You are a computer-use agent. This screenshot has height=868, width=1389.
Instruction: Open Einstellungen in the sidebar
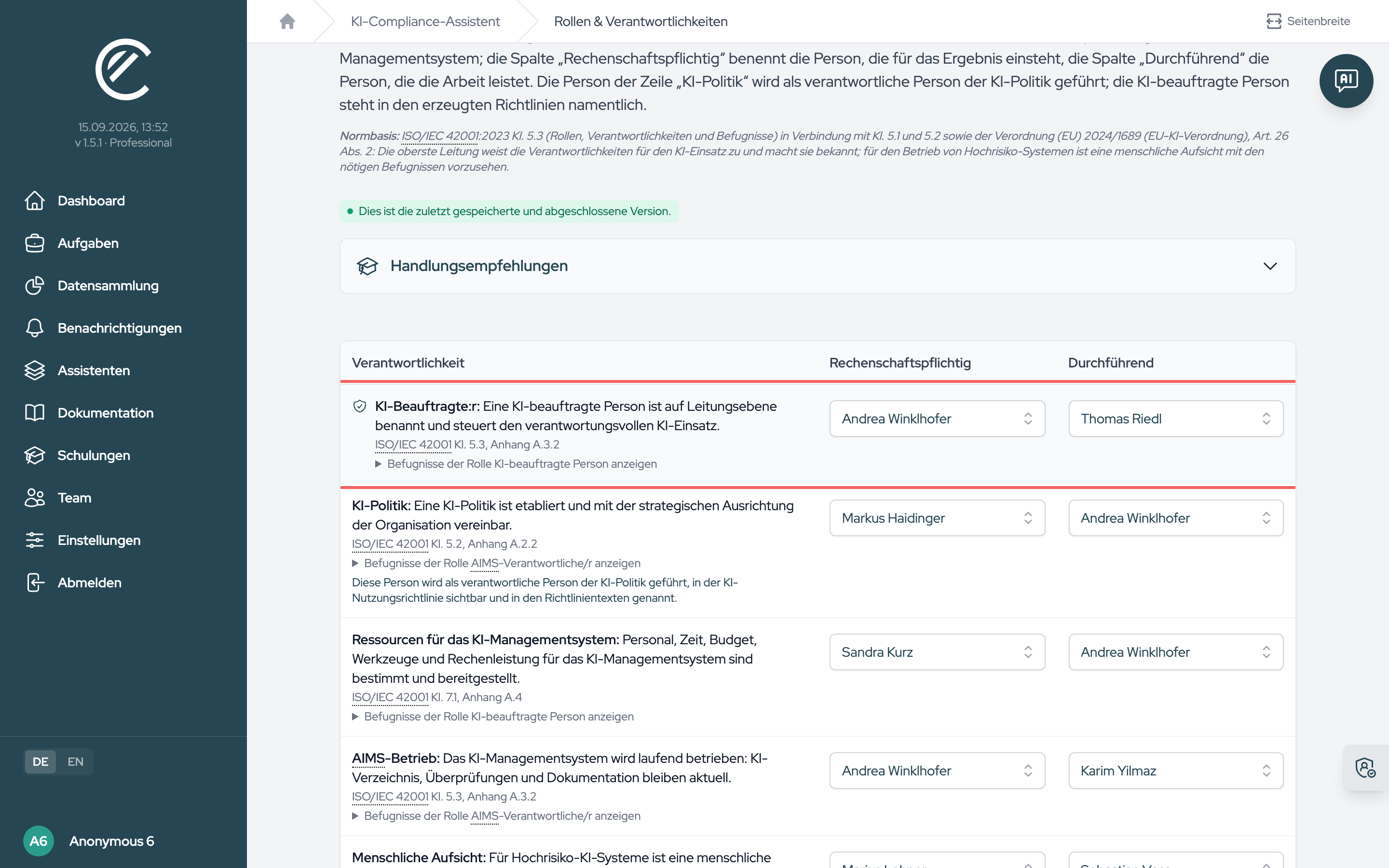(x=99, y=541)
